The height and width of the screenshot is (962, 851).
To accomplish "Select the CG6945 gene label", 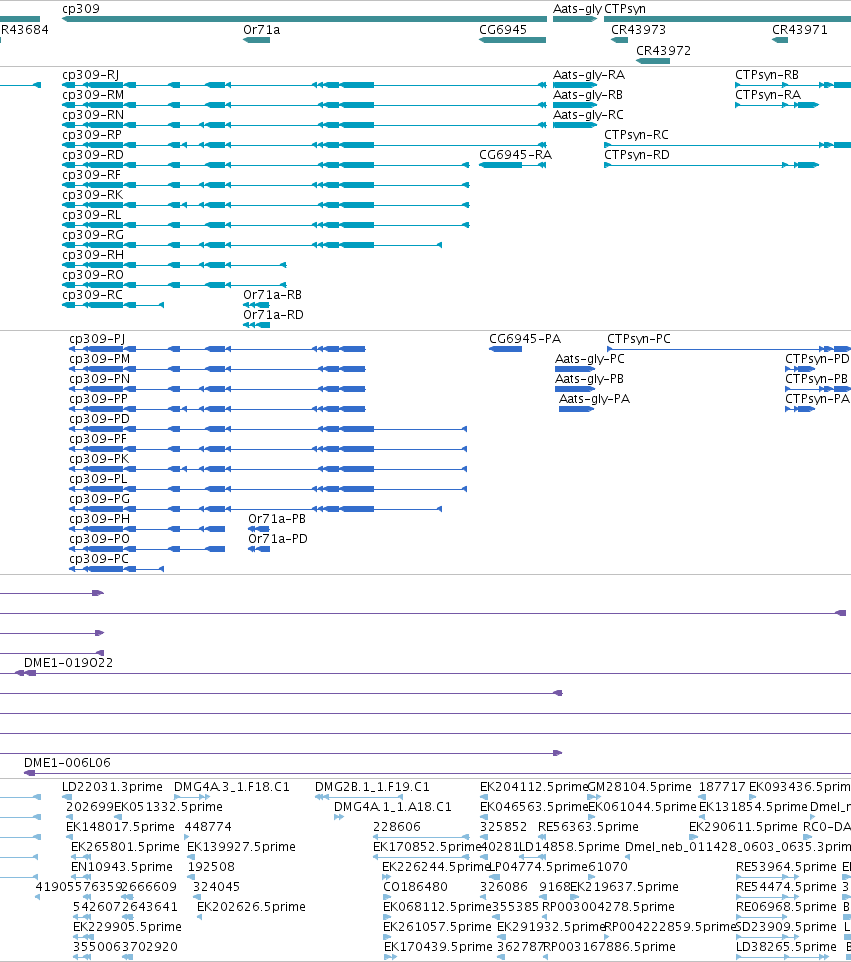I will pyautogui.click(x=503, y=29).
